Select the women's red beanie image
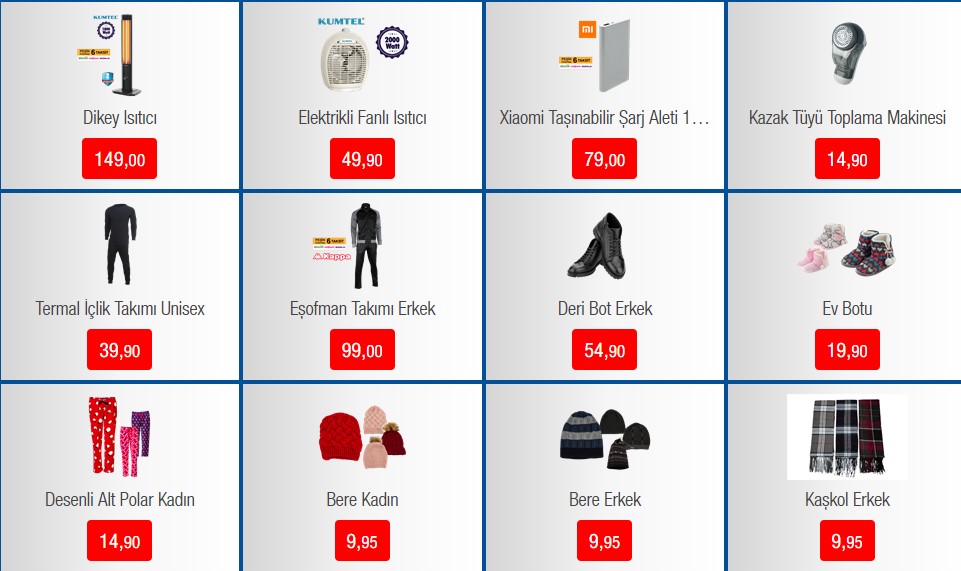The image size is (961, 571). click(363, 436)
